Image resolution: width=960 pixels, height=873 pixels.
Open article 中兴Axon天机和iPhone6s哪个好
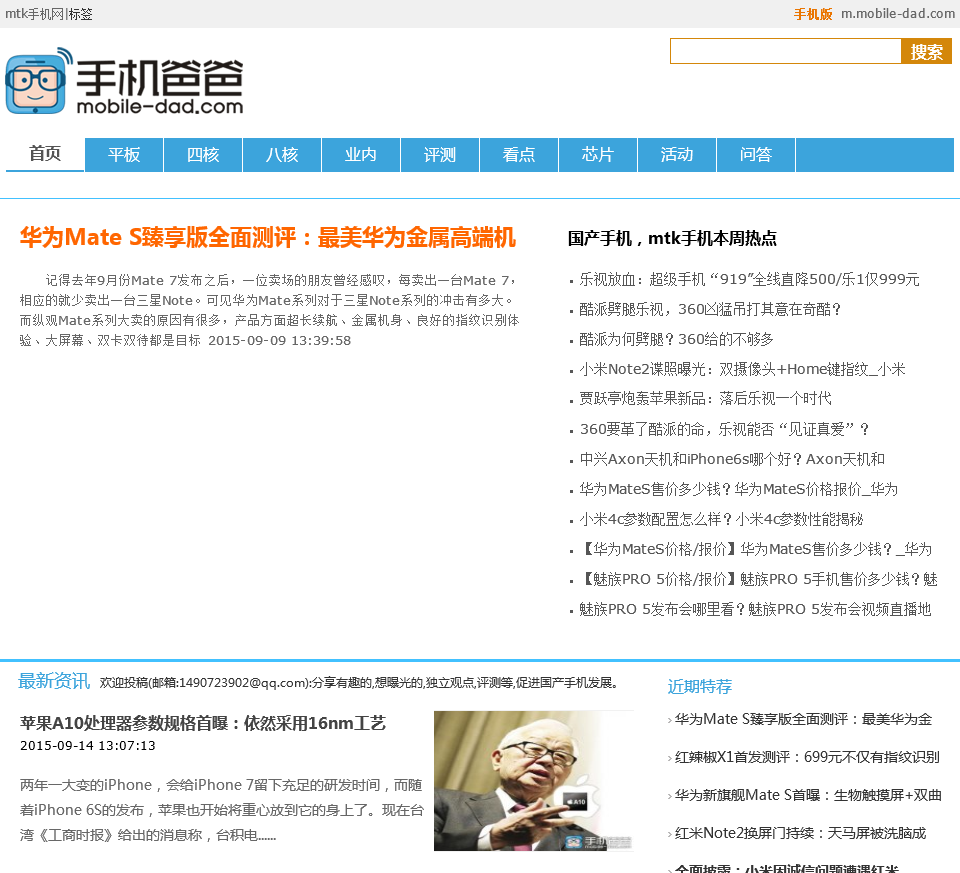[x=732, y=459]
